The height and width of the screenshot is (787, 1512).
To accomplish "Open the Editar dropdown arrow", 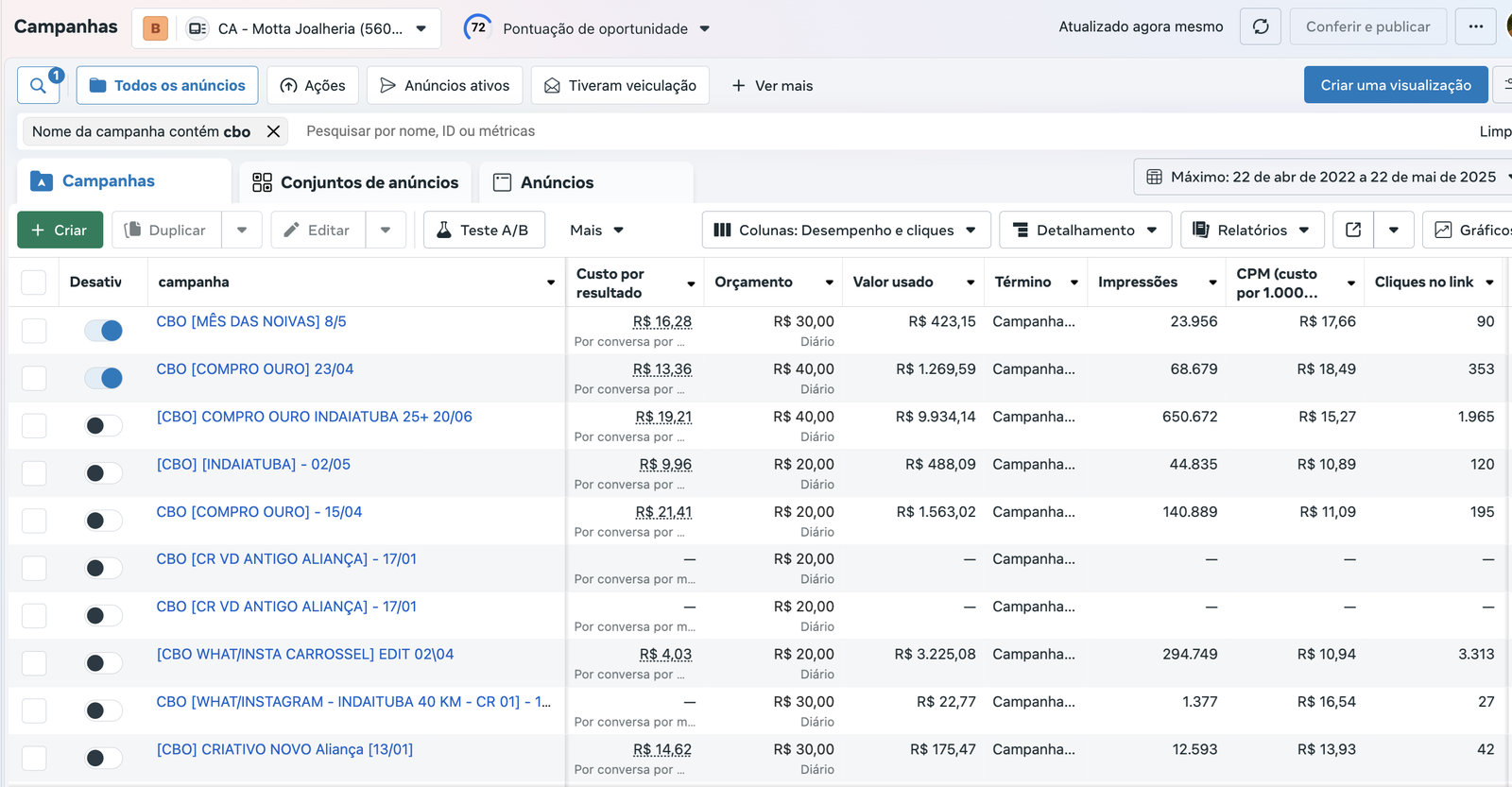I will click(x=386, y=230).
